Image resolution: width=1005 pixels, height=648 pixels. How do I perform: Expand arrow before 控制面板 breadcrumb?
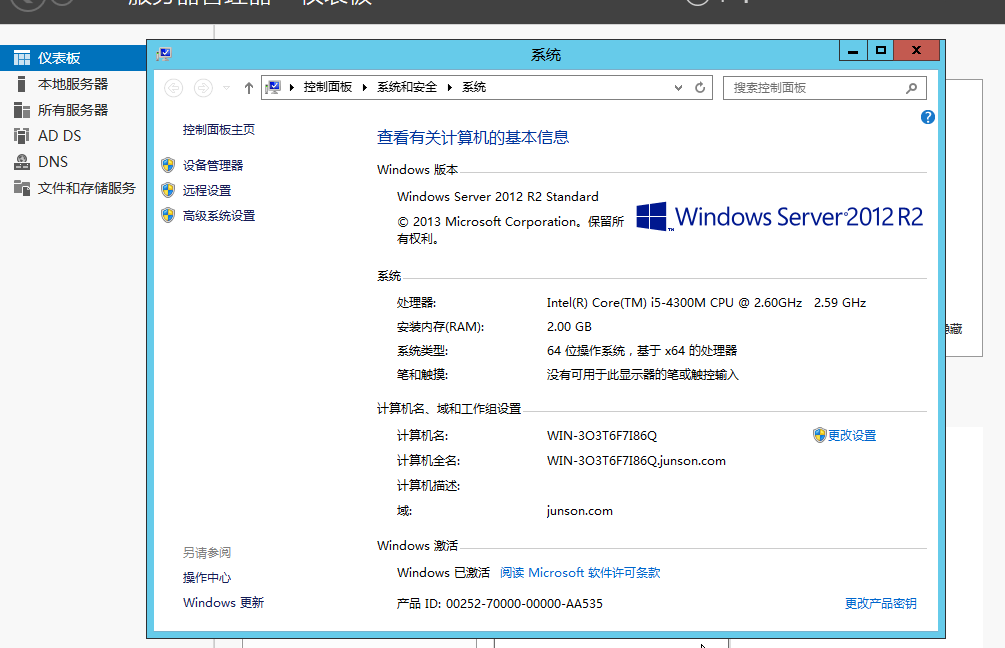(x=292, y=87)
